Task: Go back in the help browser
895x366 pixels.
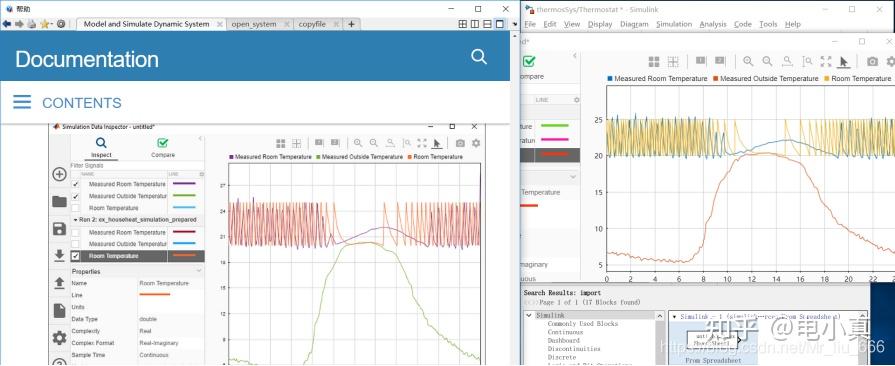Action: [7, 24]
